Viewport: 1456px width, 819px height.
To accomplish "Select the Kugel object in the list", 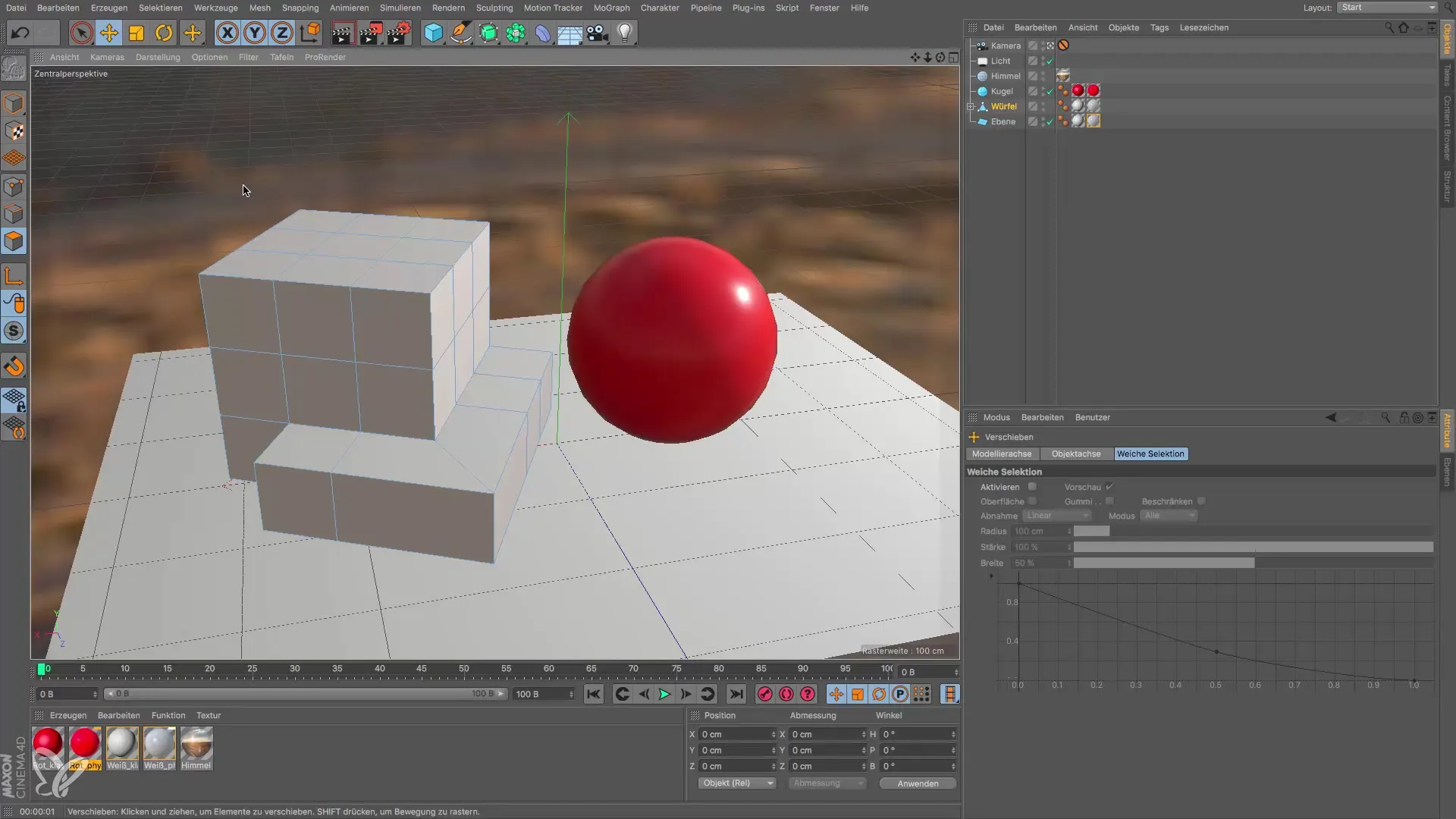I will click(x=1002, y=91).
